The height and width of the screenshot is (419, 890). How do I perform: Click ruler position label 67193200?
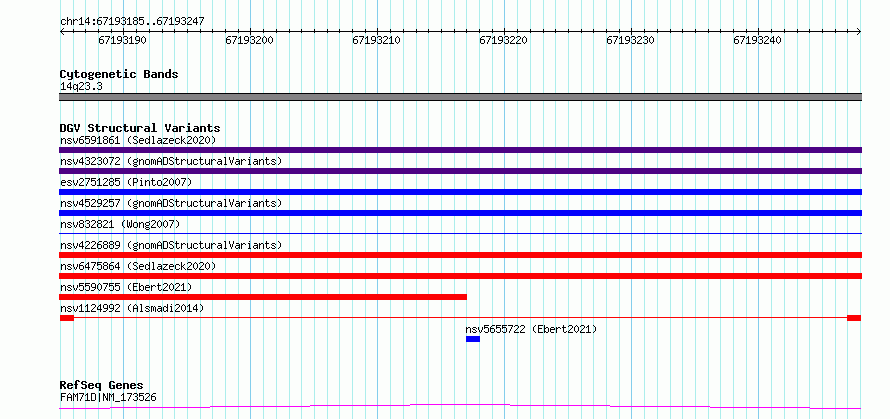pos(249,40)
